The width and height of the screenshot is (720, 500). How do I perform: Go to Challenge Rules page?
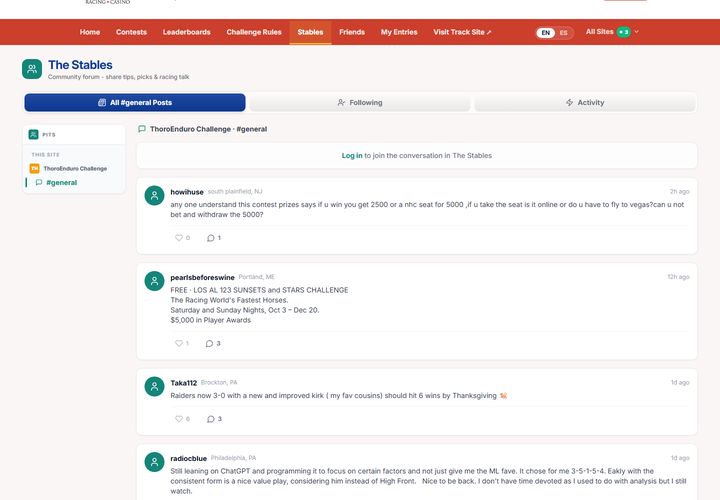pos(254,32)
